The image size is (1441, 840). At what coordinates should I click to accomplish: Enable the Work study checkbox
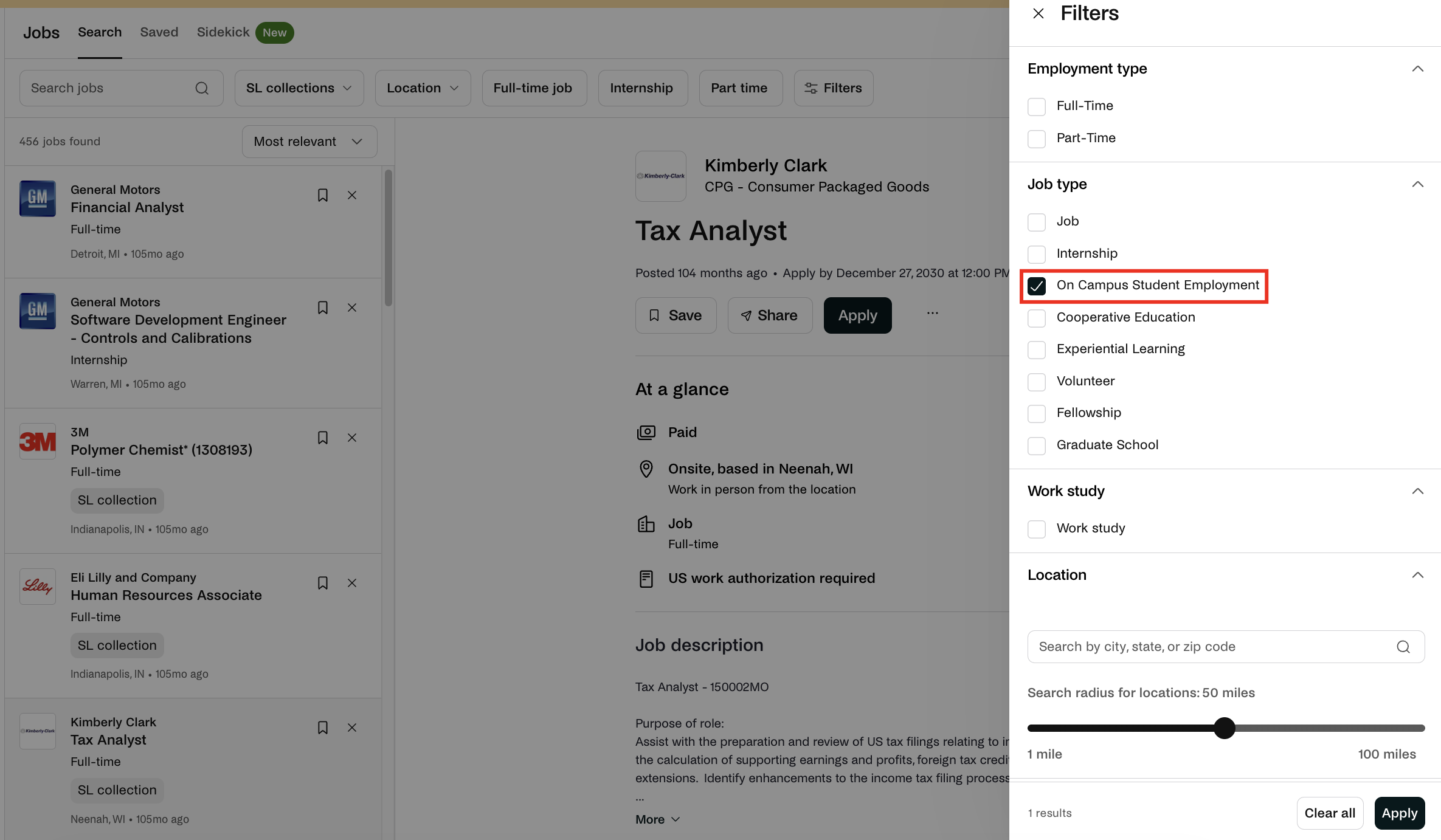click(1037, 529)
